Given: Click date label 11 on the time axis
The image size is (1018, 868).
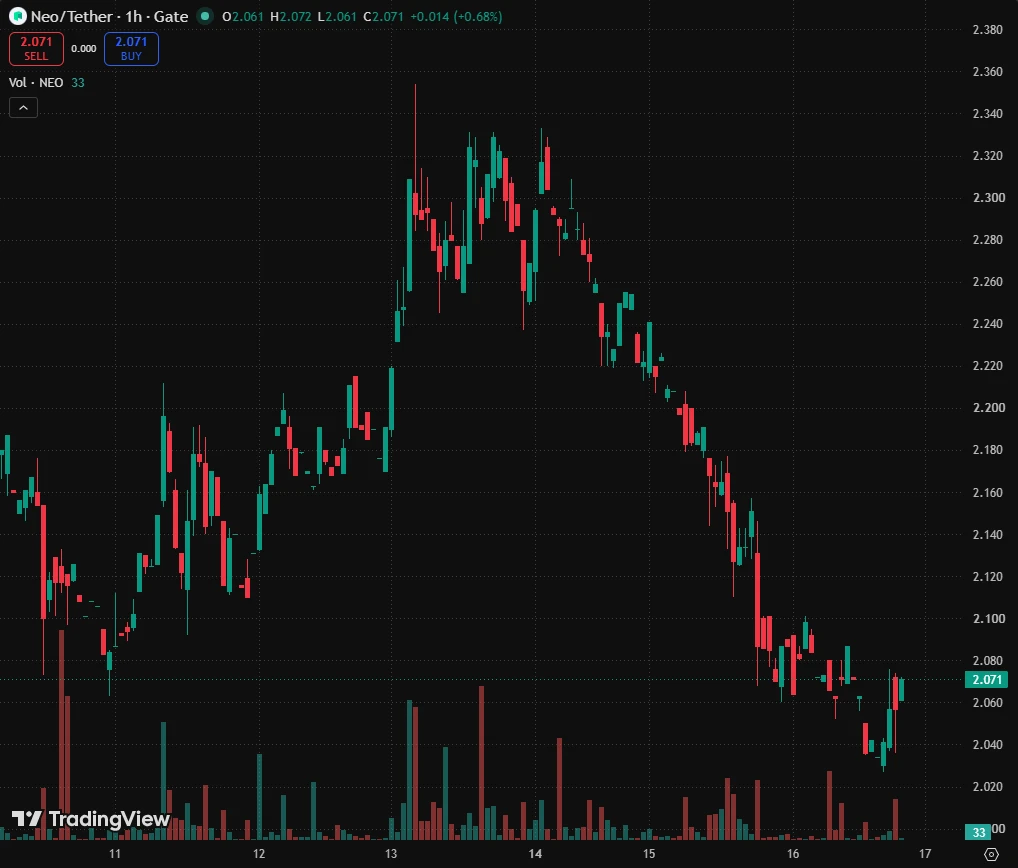Looking at the screenshot, I should 115,854.
